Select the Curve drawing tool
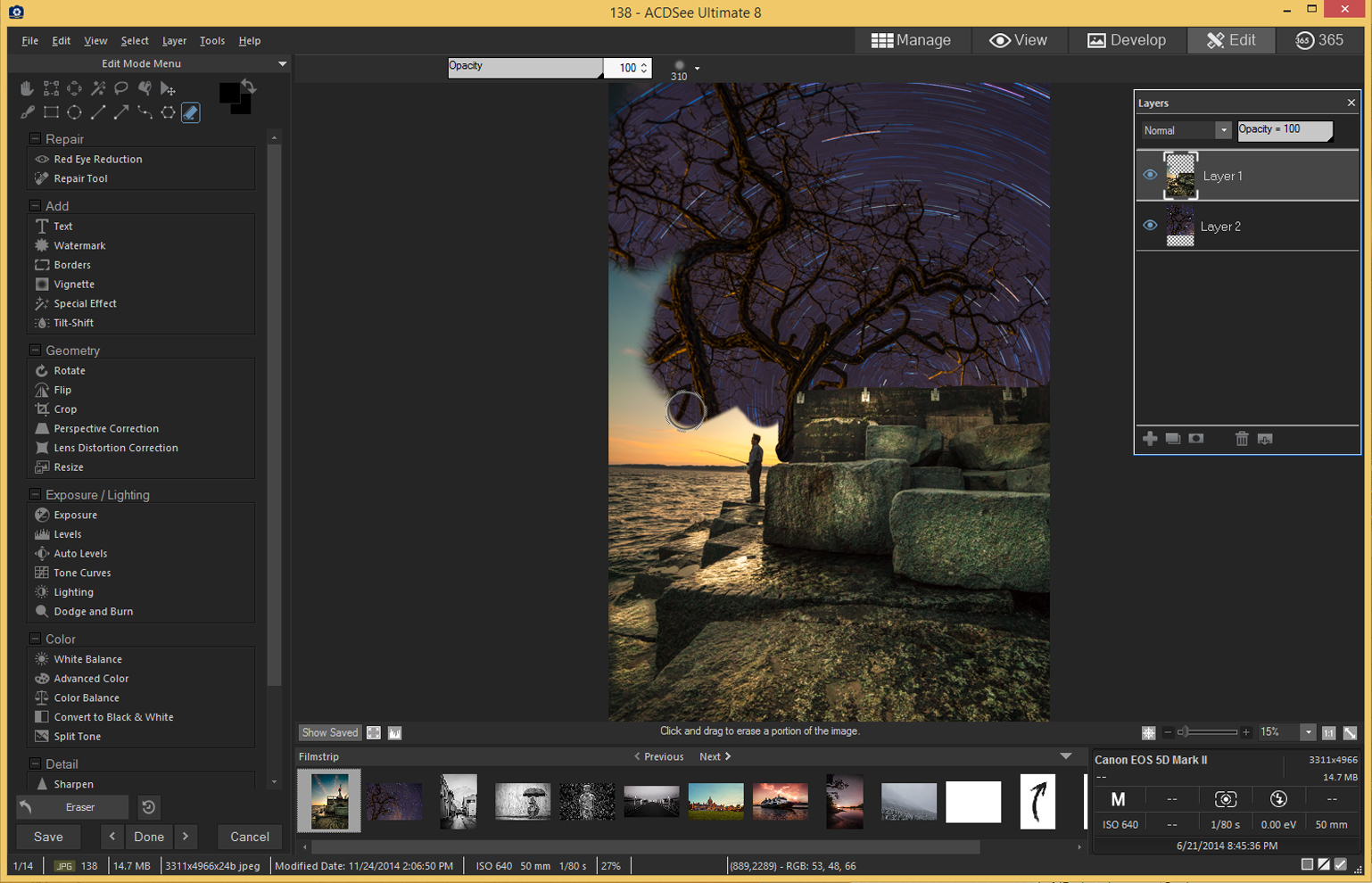Image resolution: width=1372 pixels, height=883 pixels. coord(145,112)
